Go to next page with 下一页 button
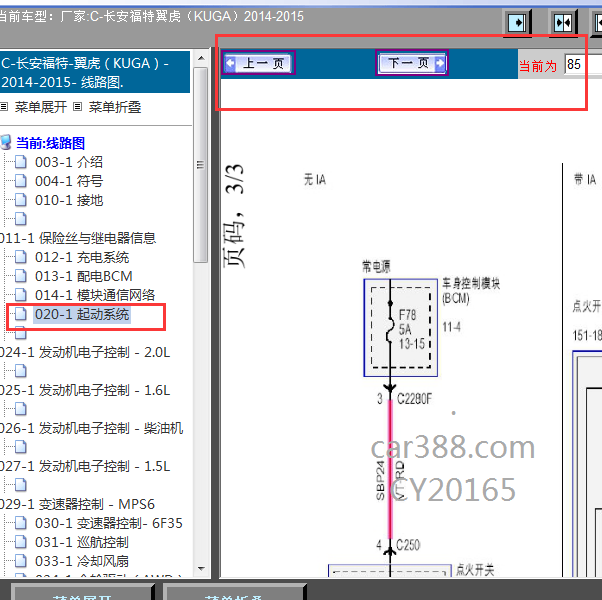 point(412,63)
